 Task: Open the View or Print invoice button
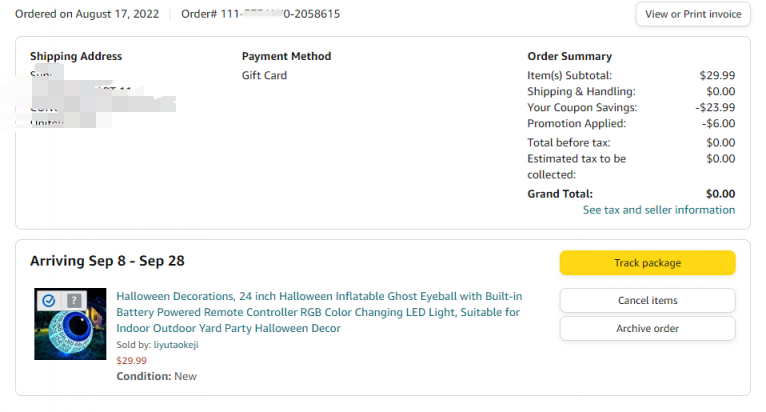coord(692,14)
